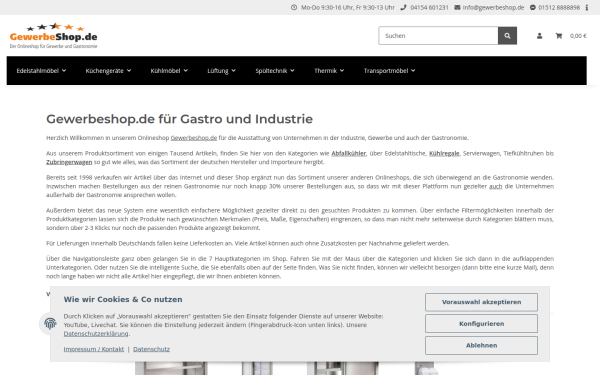
Task: Expand the Lüftung menu
Action: pyautogui.click(x=222, y=70)
